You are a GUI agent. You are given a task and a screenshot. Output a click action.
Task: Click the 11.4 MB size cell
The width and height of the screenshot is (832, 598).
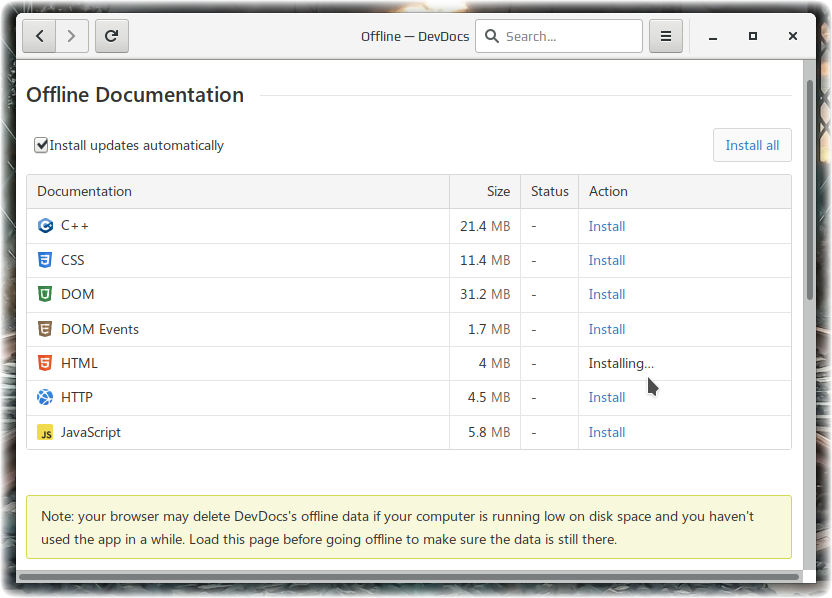485,260
